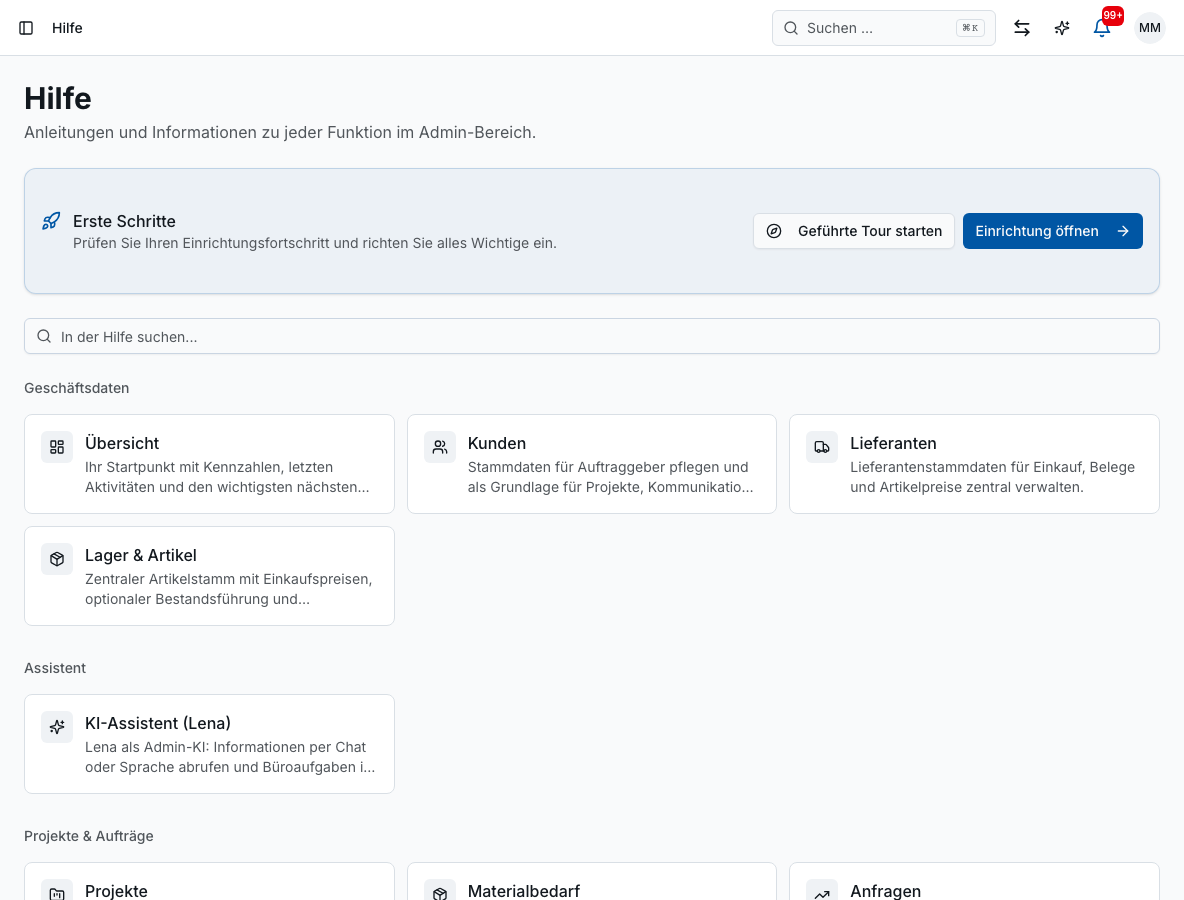Open the Kunden help card
Viewport: 1184px width, 900px height.
pyautogui.click(x=592, y=464)
